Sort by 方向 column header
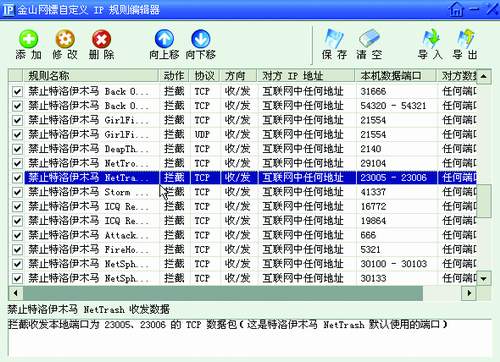 238,76
